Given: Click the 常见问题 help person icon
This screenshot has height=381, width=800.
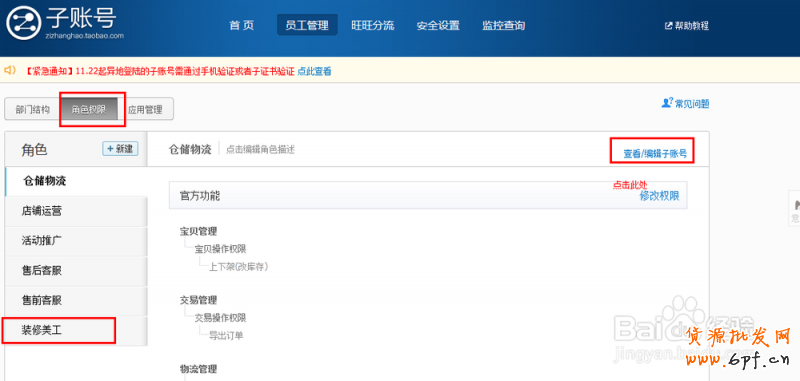Looking at the screenshot, I should (x=667, y=103).
